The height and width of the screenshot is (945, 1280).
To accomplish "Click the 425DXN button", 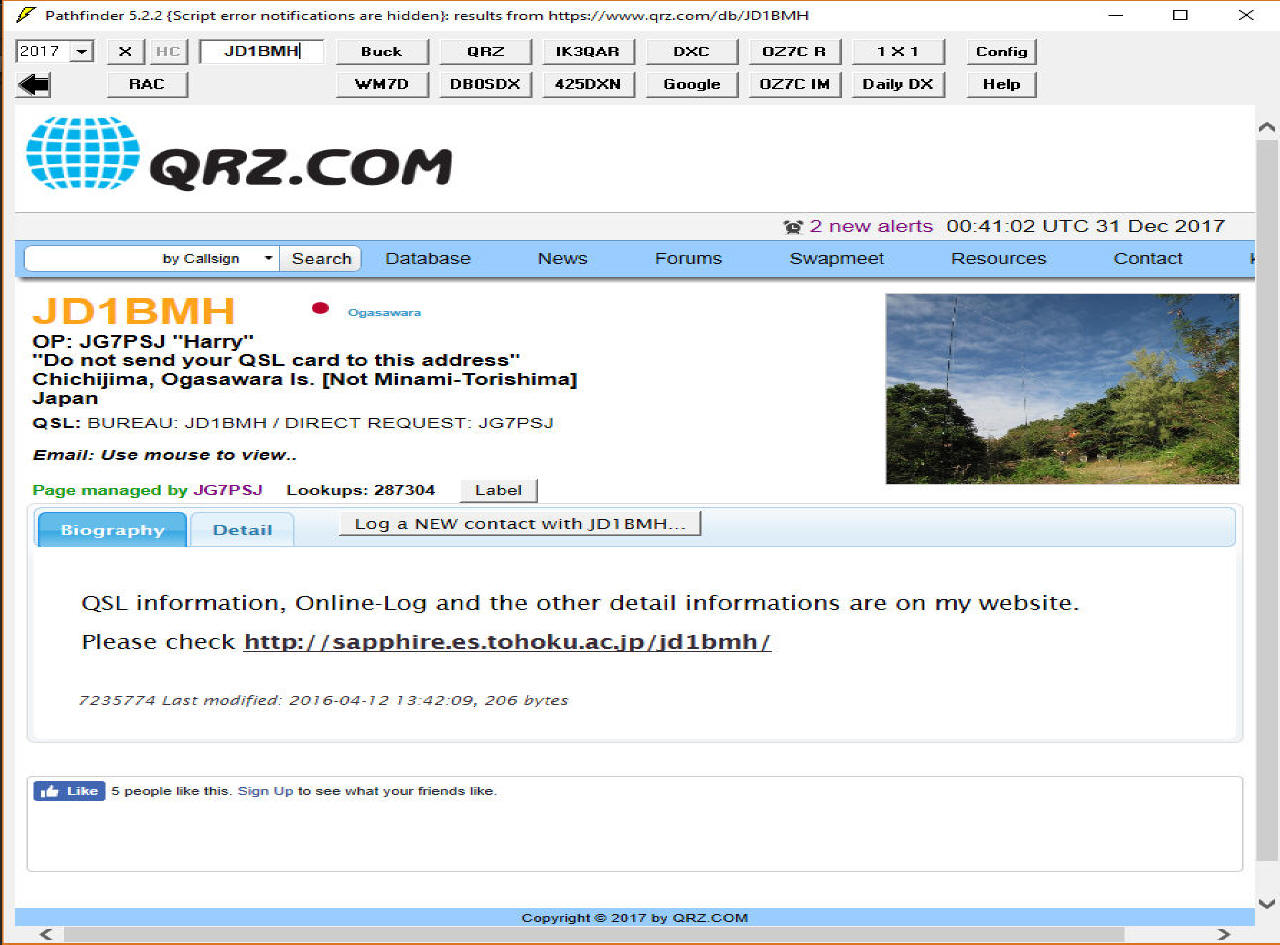I will (x=588, y=84).
